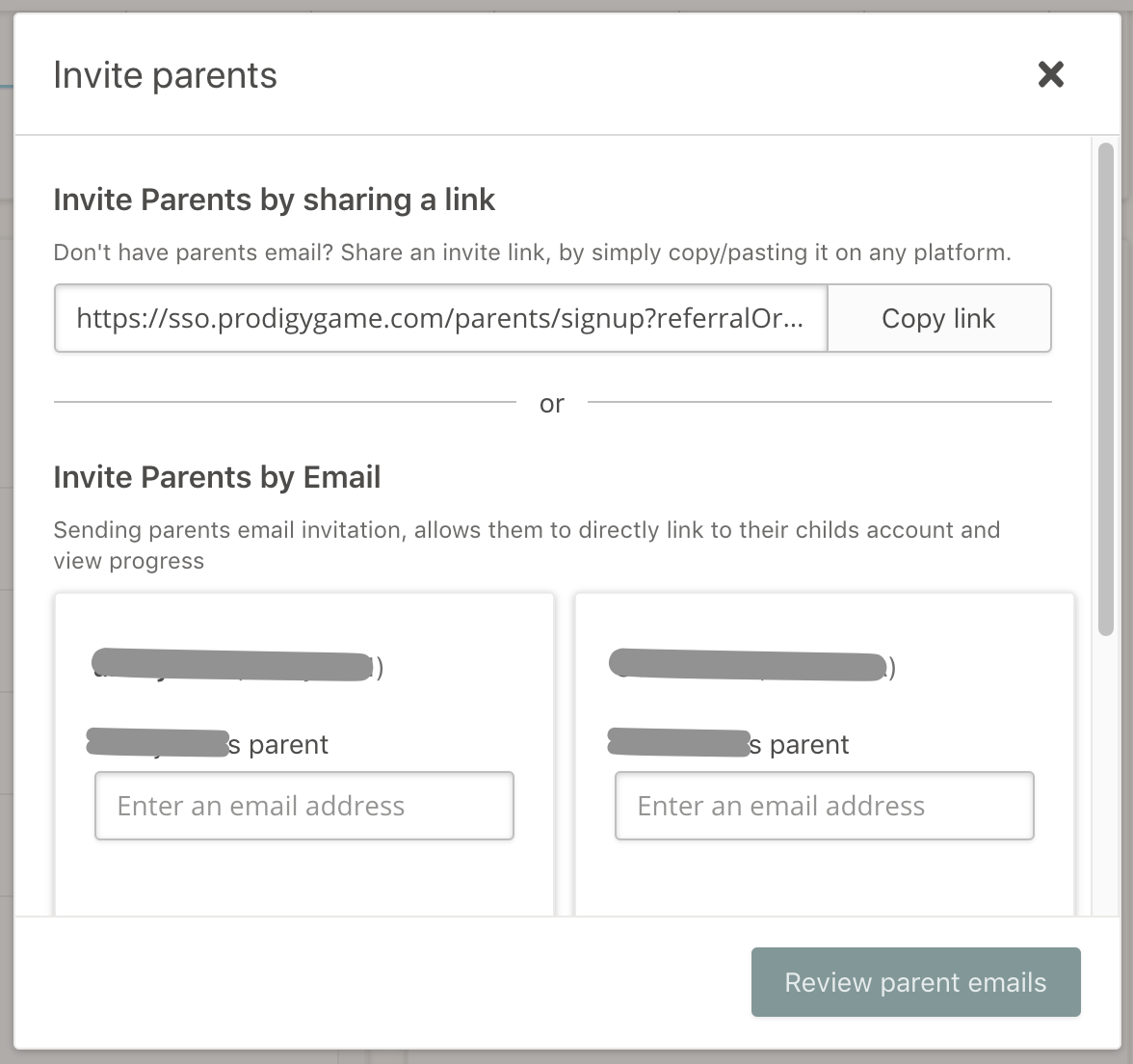This screenshot has width=1133, height=1064.
Task: Open the invite link sharing URL field
Action: coord(441,318)
